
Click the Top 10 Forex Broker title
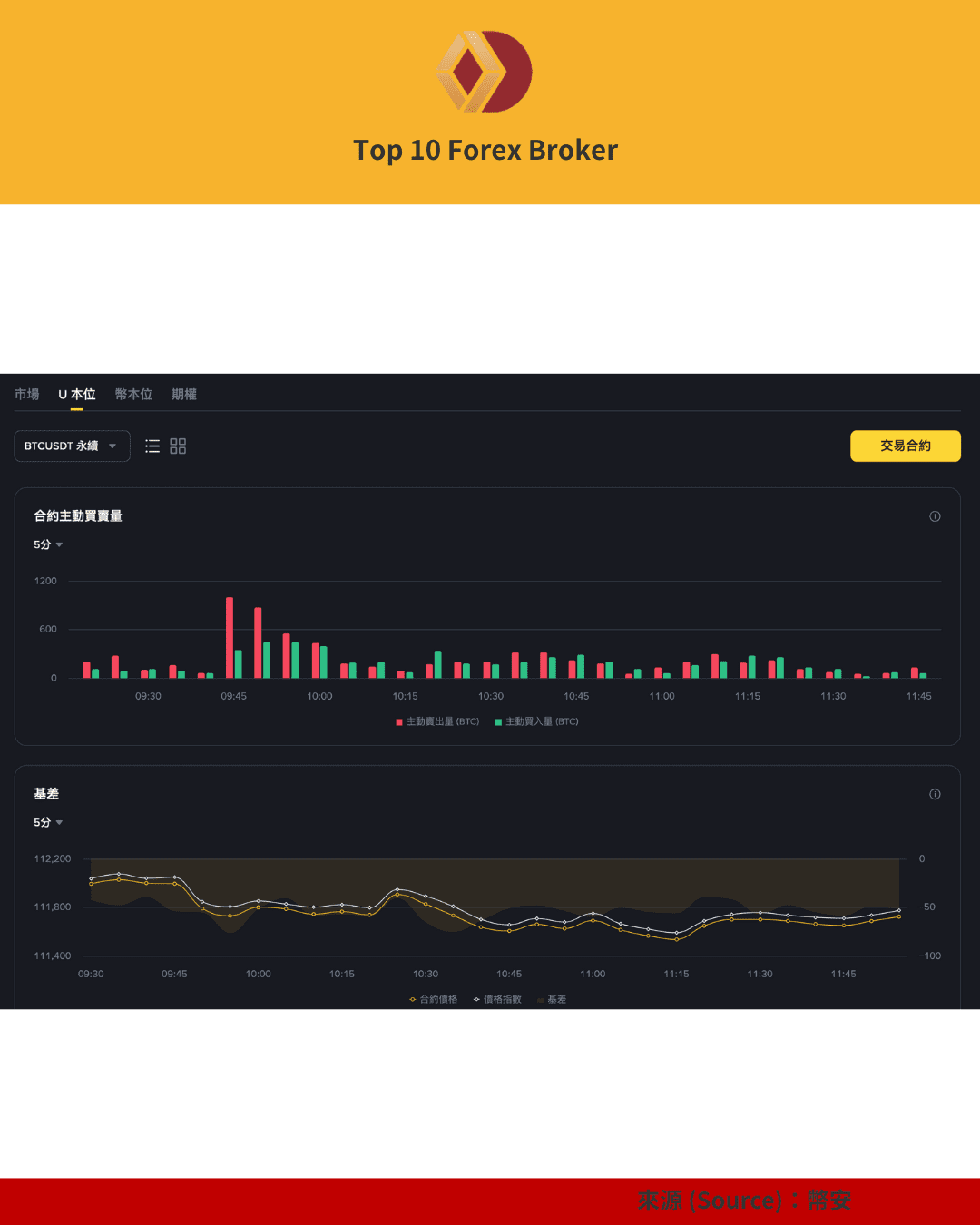[485, 150]
